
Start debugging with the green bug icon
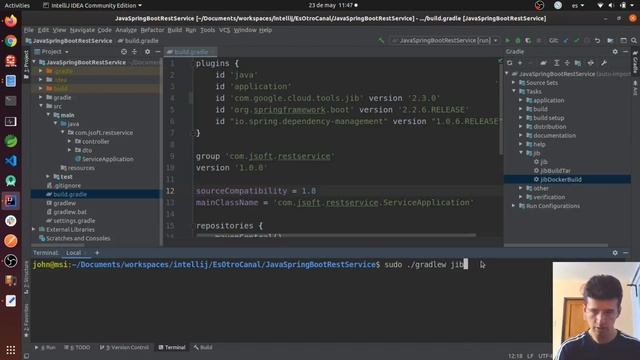(x=518, y=40)
